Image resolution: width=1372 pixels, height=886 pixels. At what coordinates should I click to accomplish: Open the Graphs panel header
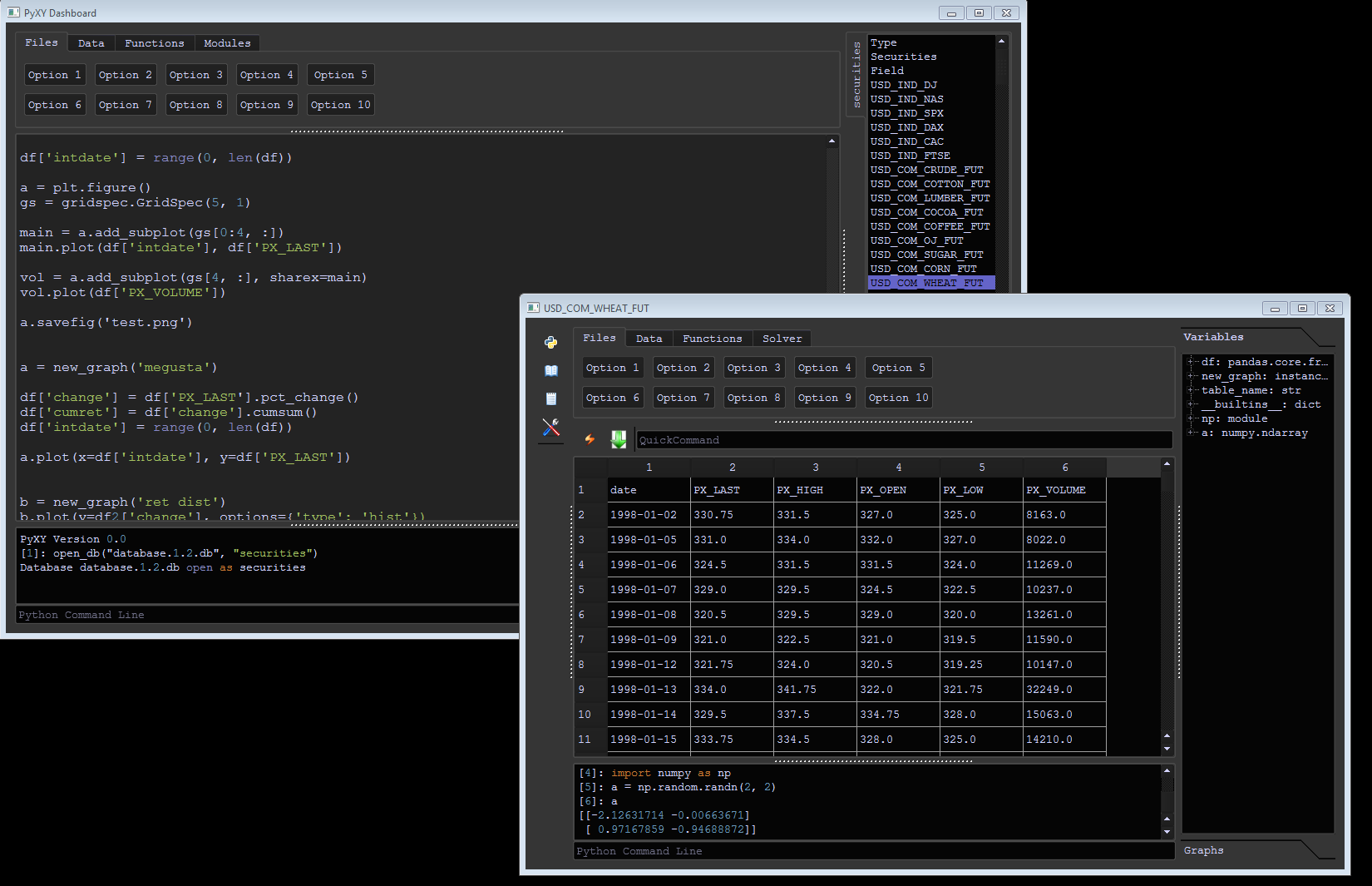pyautogui.click(x=1203, y=850)
